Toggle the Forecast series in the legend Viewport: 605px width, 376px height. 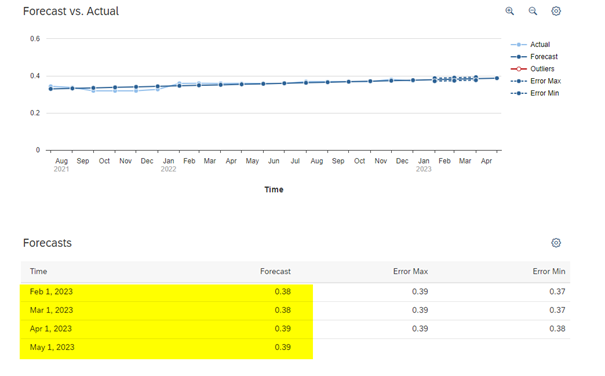tap(534, 57)
